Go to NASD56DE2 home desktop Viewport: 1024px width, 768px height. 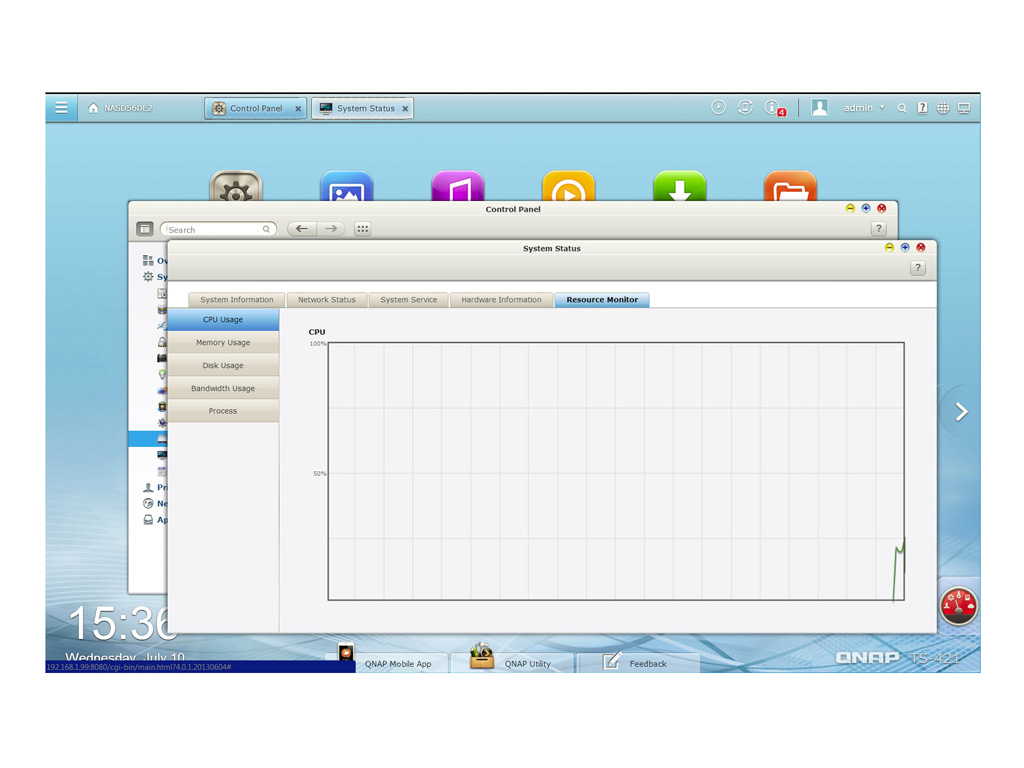click(x=120, y=108)
